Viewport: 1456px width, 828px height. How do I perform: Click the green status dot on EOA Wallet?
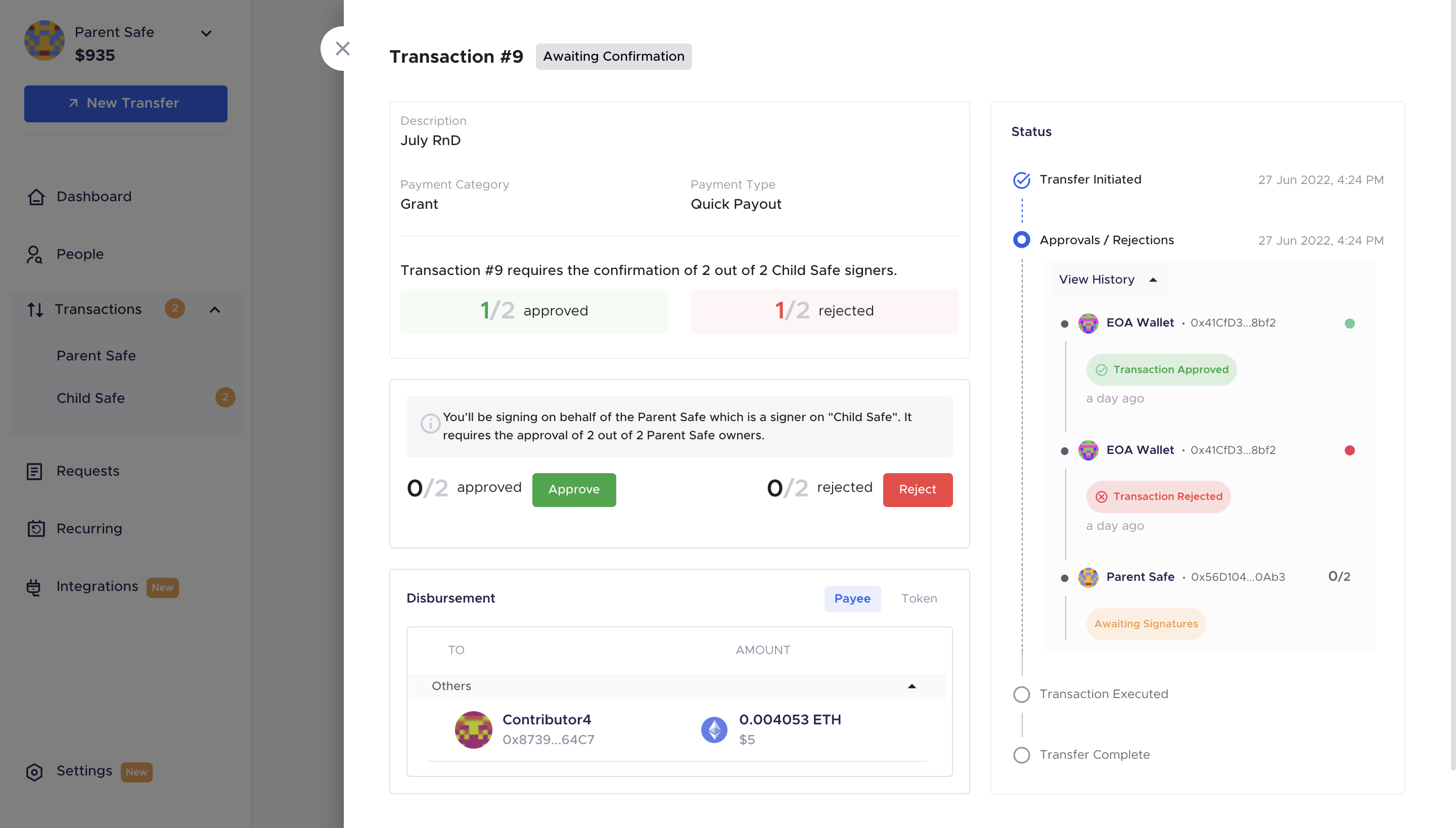[1350, 324]
